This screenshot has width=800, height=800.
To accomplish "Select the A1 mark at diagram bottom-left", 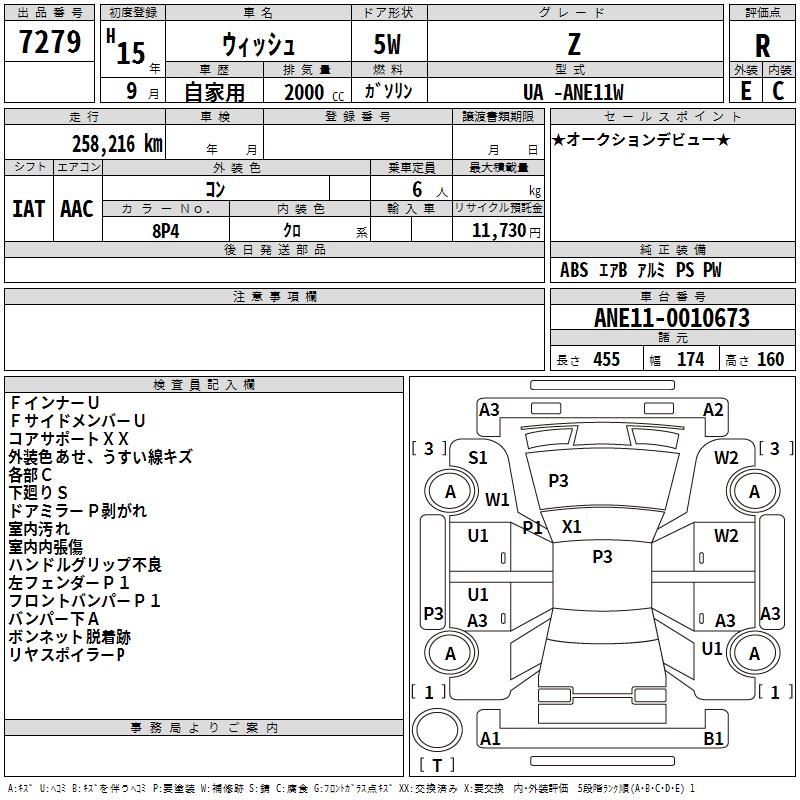I will [x=490, y=739].
